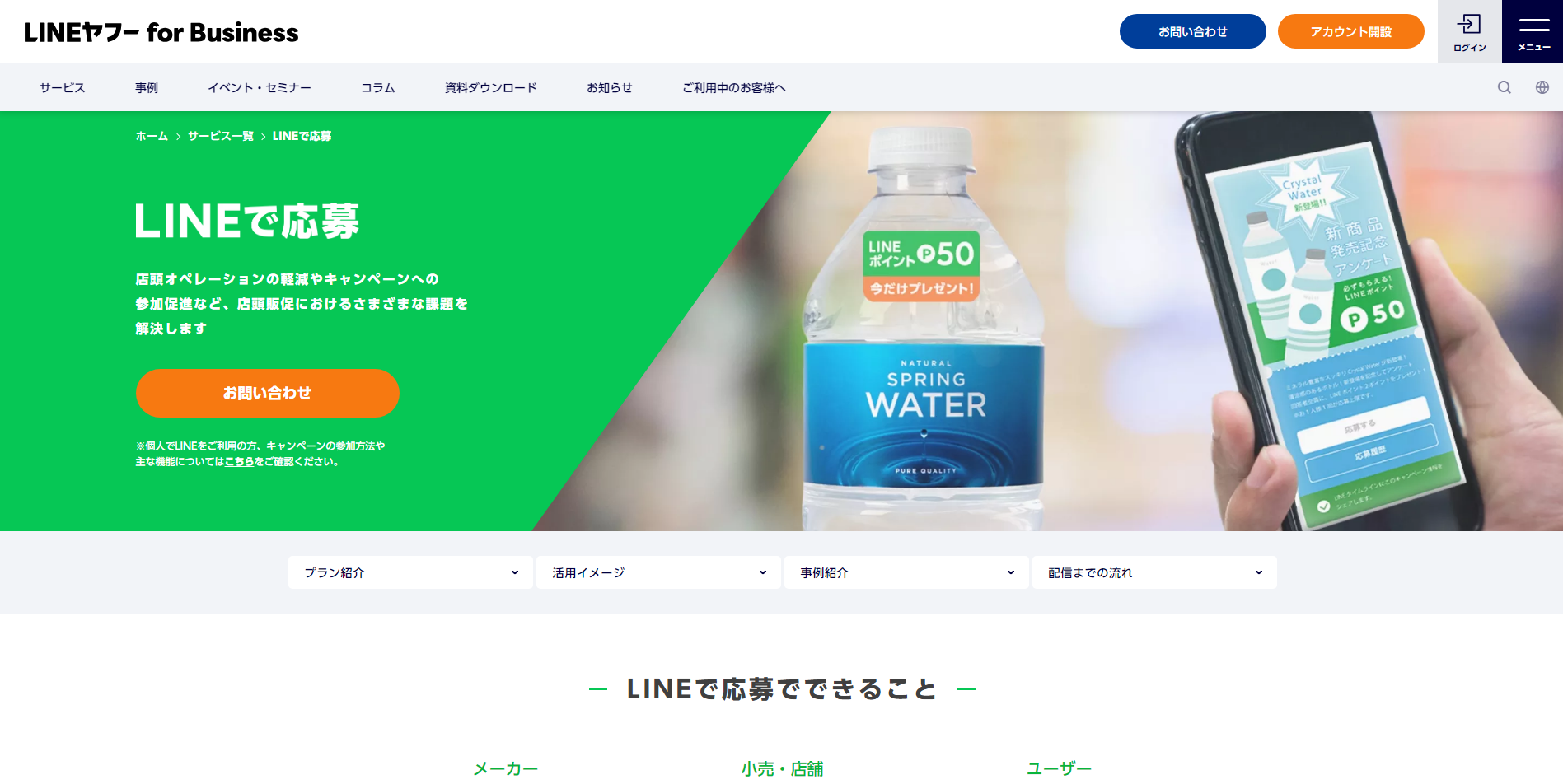Click the search magnifier icon
Screen dimensions: 1563x784
point(1505,87)
